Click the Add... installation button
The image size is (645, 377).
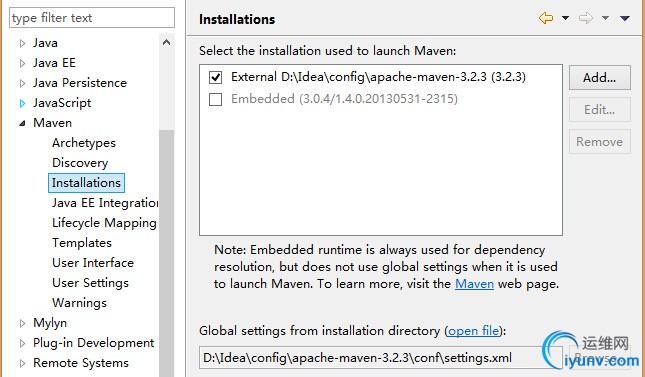[600, 77]
